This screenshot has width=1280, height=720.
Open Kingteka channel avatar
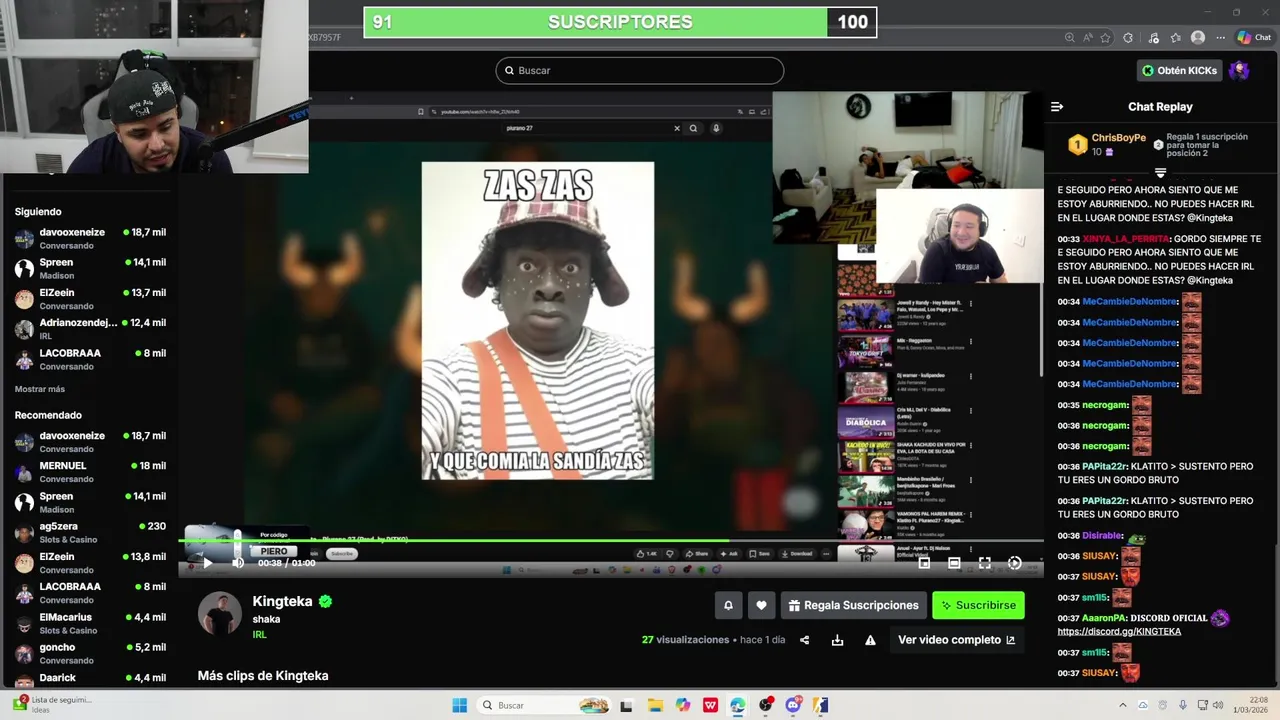pyautogui.click(x=220, y=614)
